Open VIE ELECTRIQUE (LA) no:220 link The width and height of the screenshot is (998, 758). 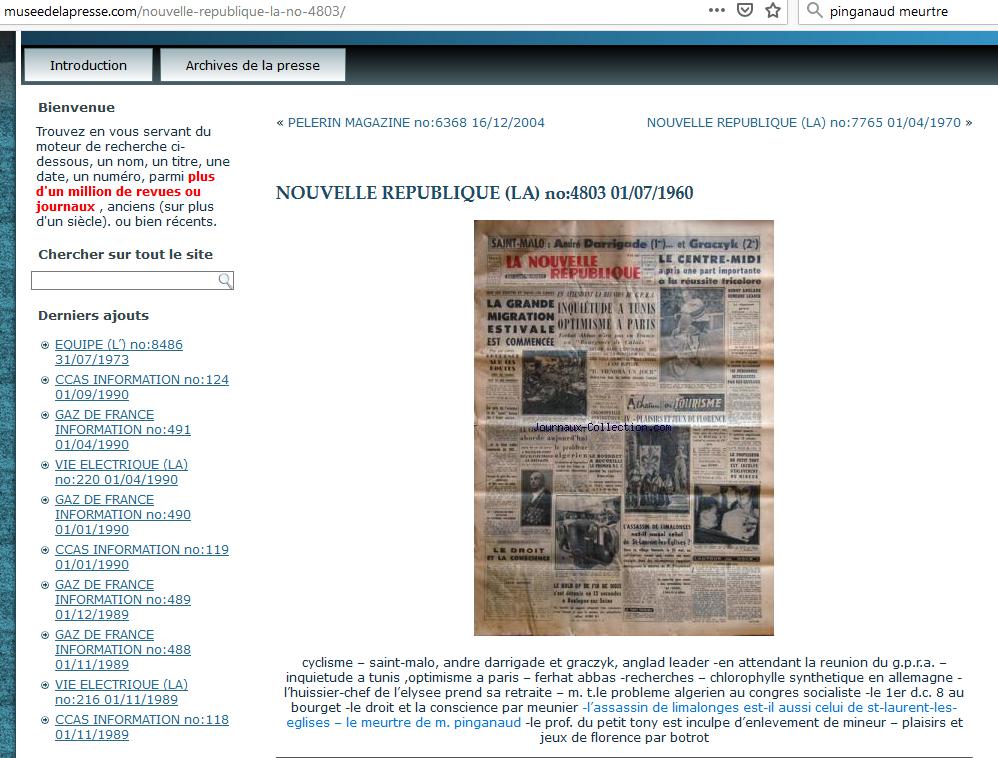coord(121,472)
